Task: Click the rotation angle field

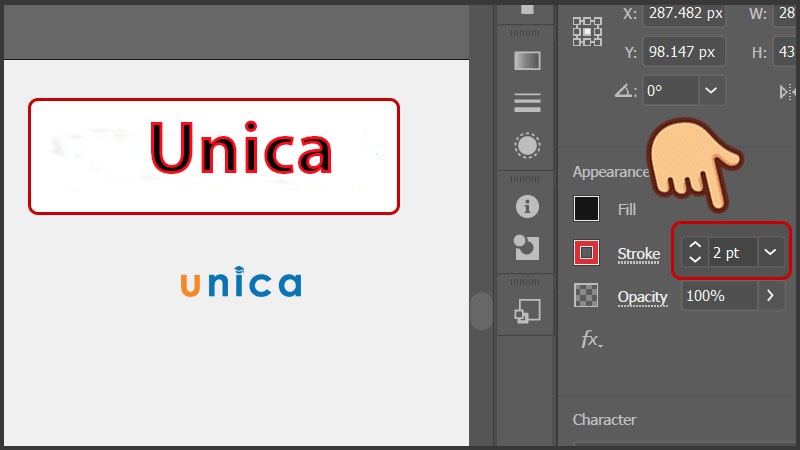Action: point(670,91)
